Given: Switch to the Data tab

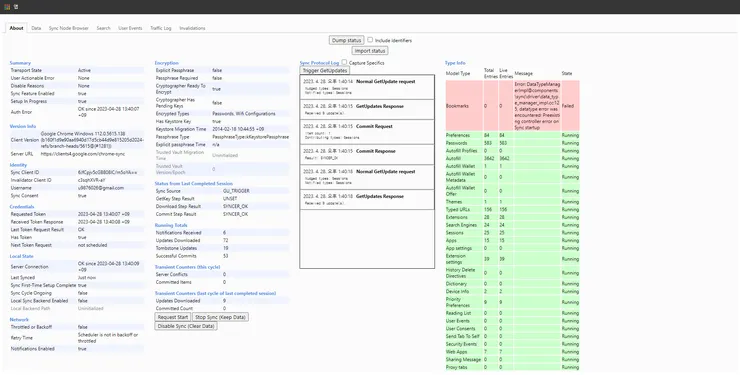Looking at the screenshot, I should (x=36, y=28).
